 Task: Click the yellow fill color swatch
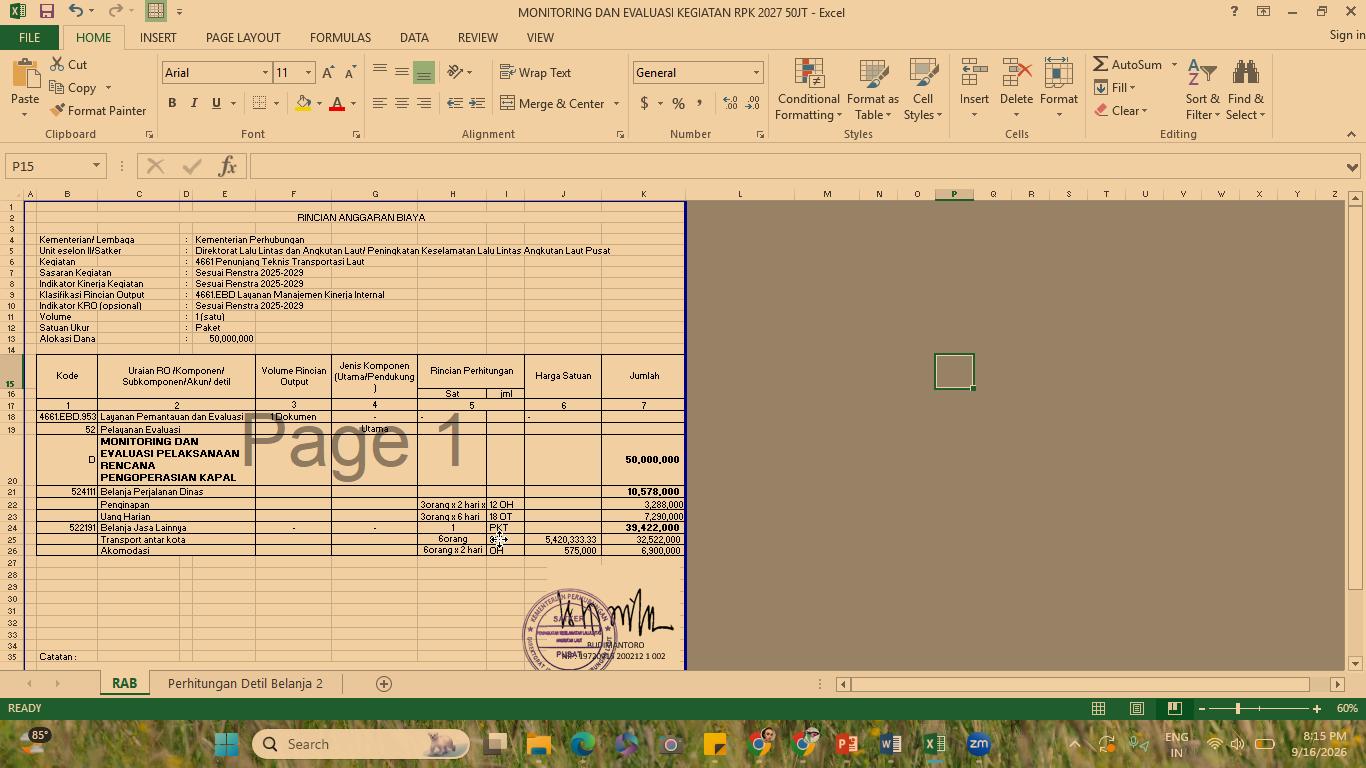(303, 103)
